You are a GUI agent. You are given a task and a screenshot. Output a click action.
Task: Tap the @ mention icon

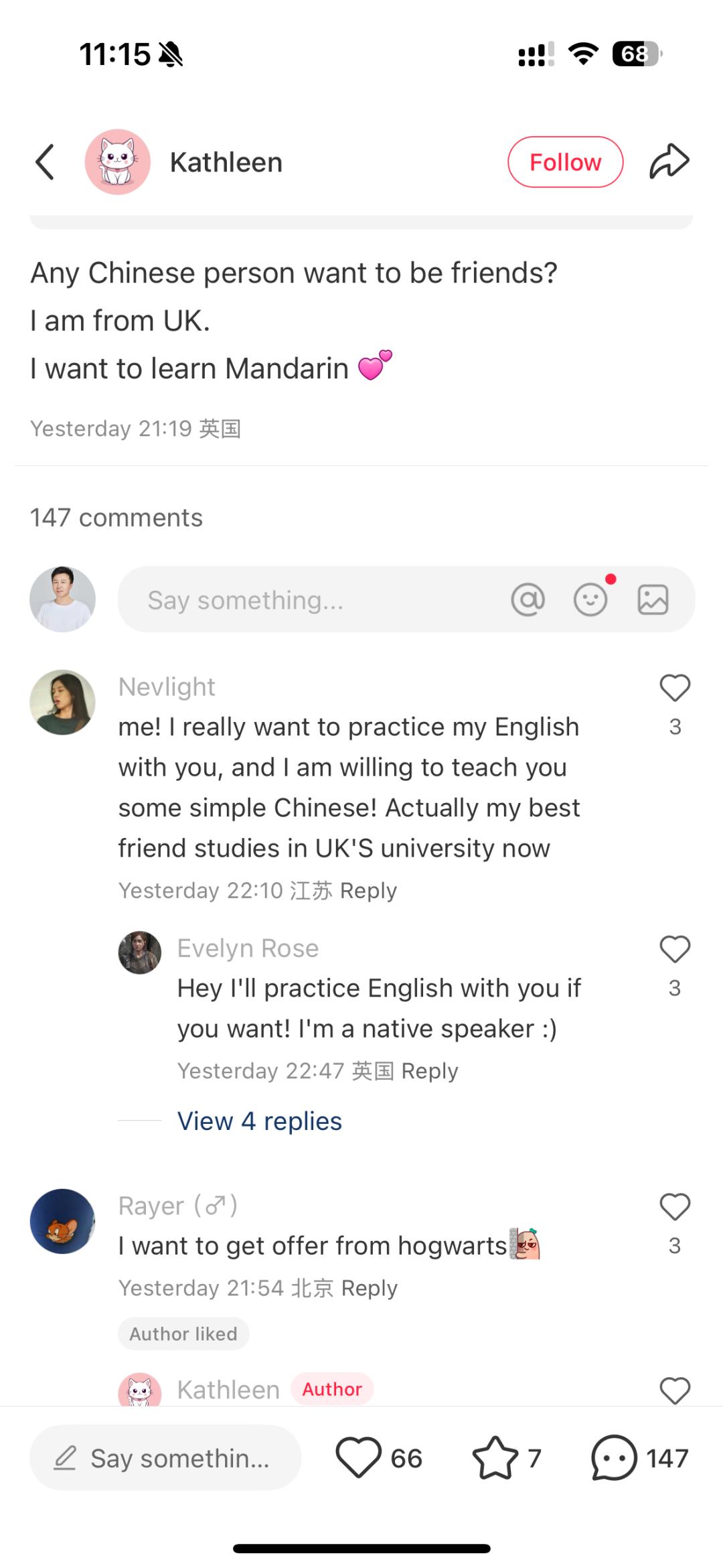click(x=528, y=599)
